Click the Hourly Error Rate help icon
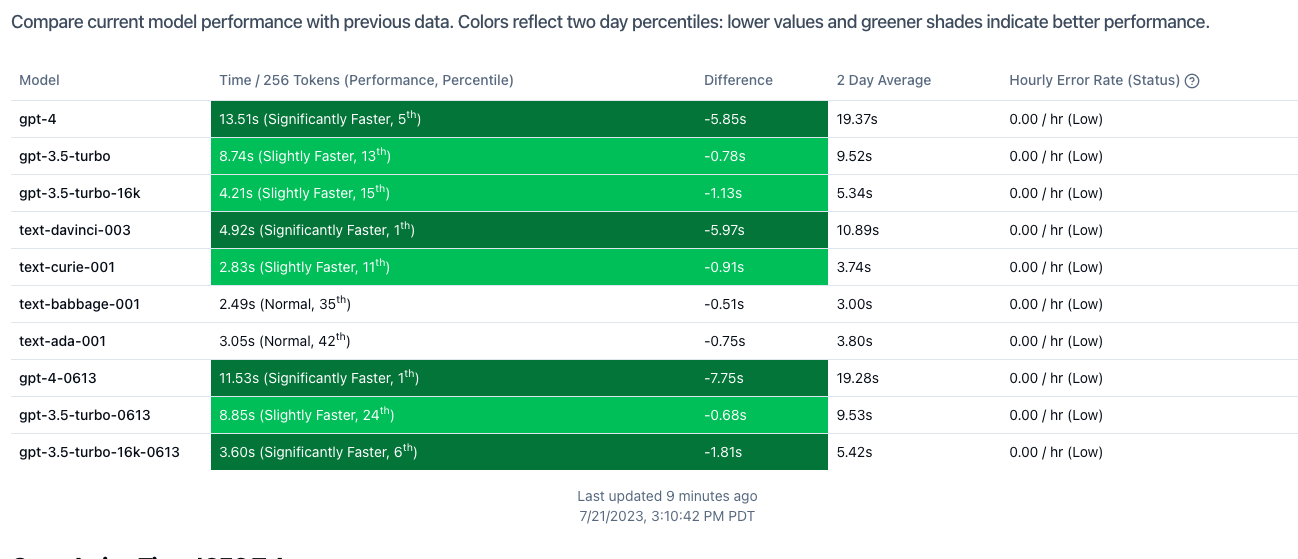Viewport: 1298px width, 559px height. point(1191,81)
